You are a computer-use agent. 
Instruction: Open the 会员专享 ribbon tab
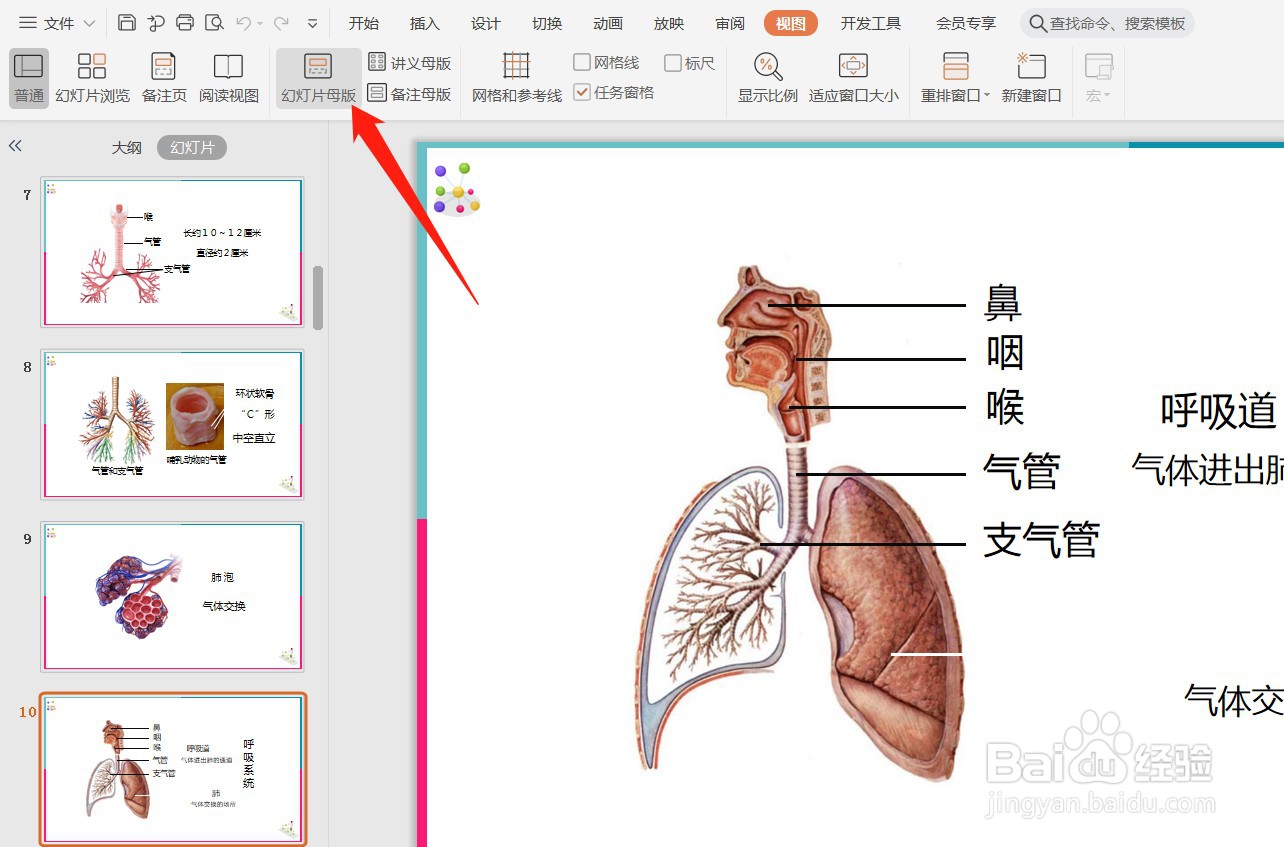click(965, 23)
